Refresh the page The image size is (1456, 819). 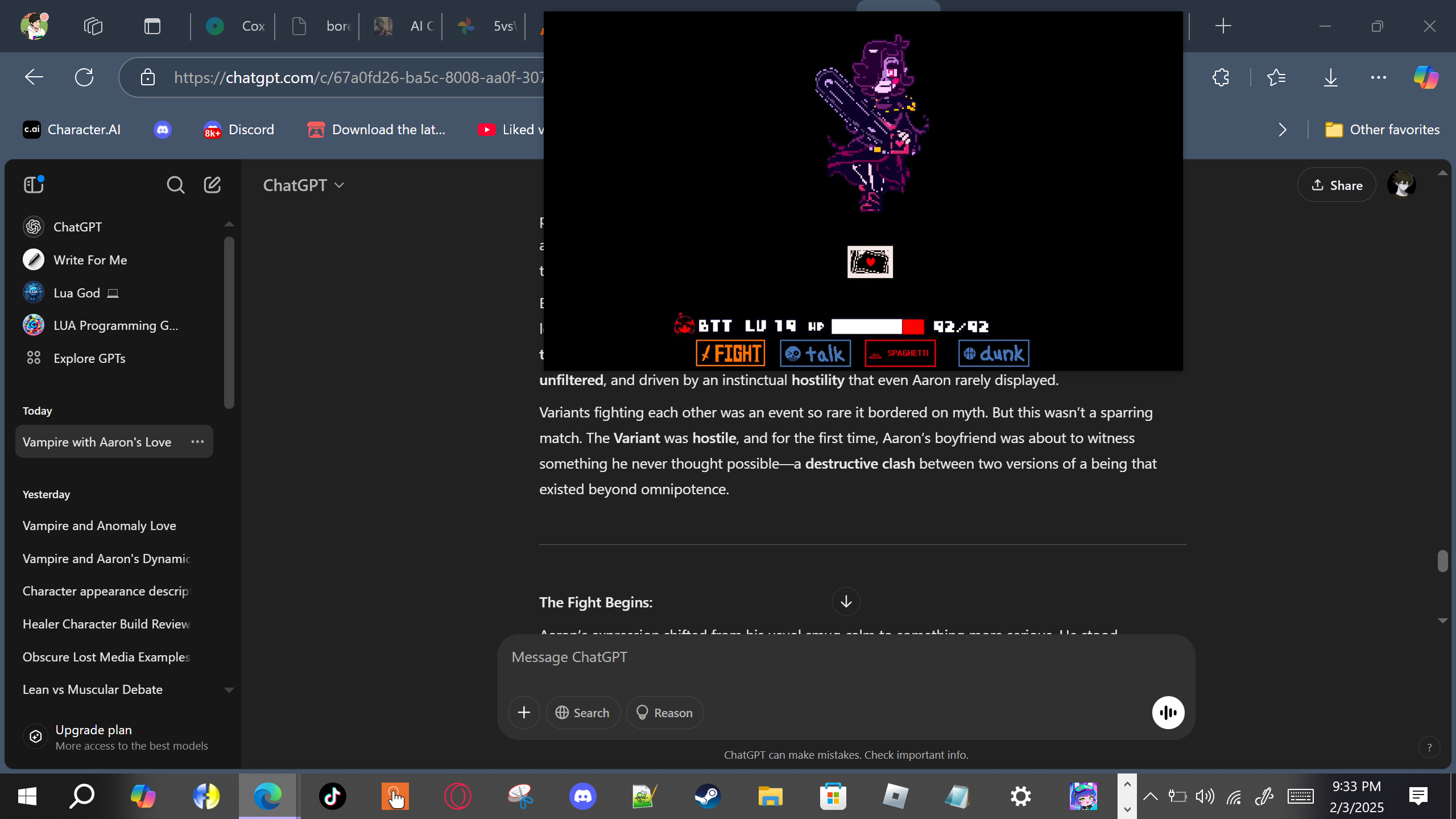coord(84,77)
